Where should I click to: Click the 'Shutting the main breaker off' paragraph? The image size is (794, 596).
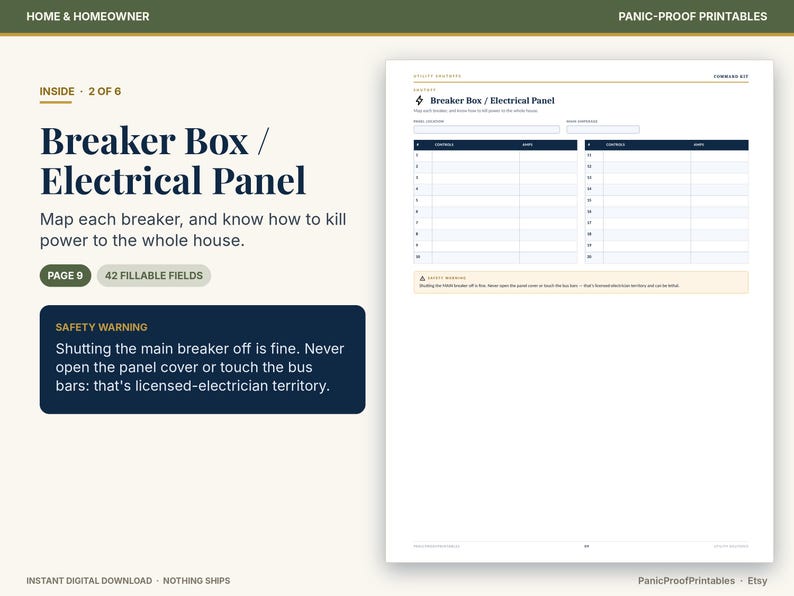coord(200,367)
